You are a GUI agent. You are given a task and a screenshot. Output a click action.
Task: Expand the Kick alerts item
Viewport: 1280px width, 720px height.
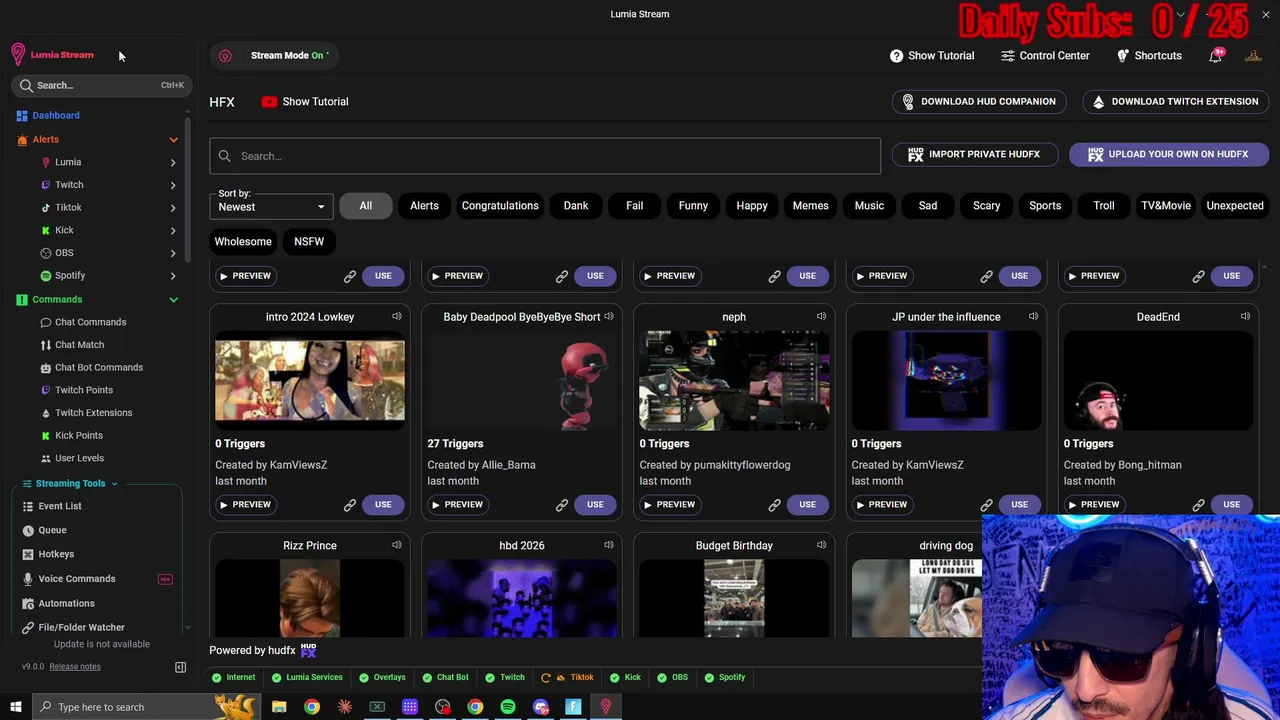[x=173, y=230]
